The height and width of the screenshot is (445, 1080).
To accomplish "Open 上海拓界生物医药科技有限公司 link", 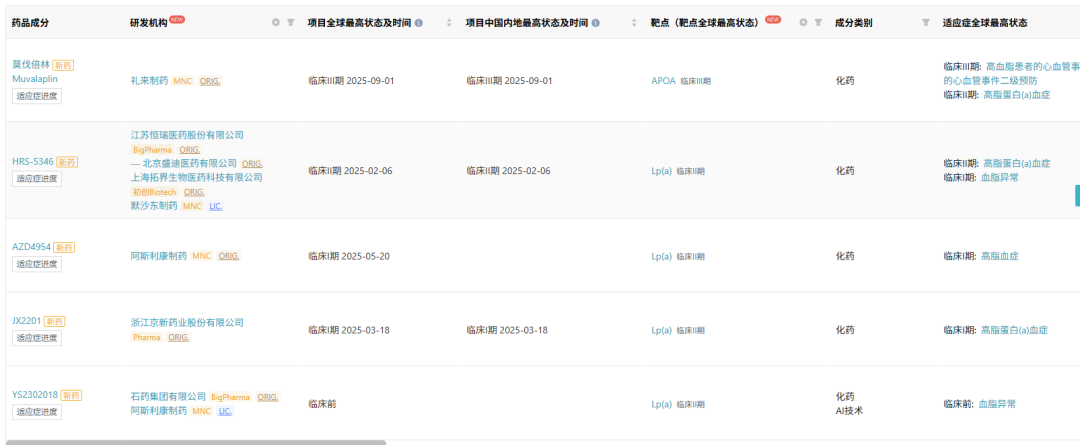I will click(196, 178).
